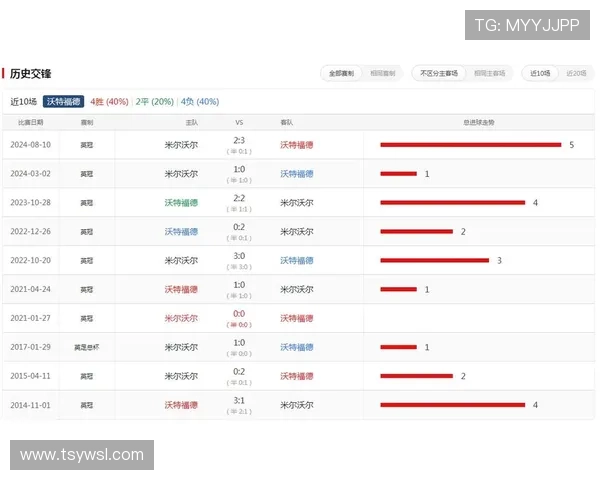Open home team 米尔沃尔 in 2024-08-10 match

[181, 145]
